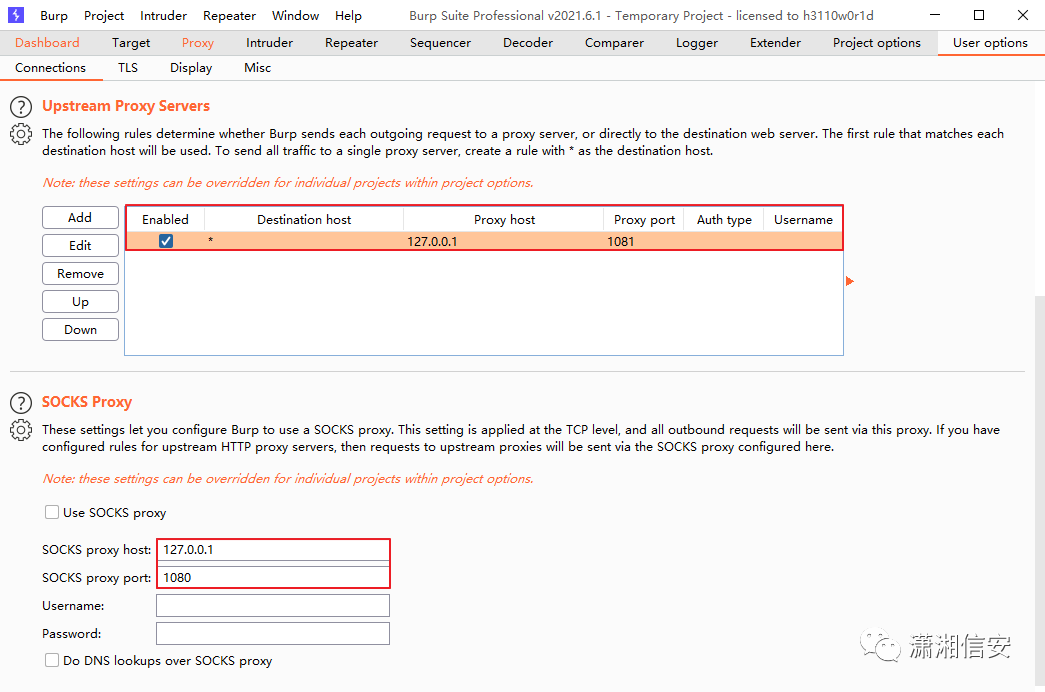Viewport: 1045px width, 692px height.
Task: Focus the SOCKS proxy host field
Action: click(x=273, y=549)
